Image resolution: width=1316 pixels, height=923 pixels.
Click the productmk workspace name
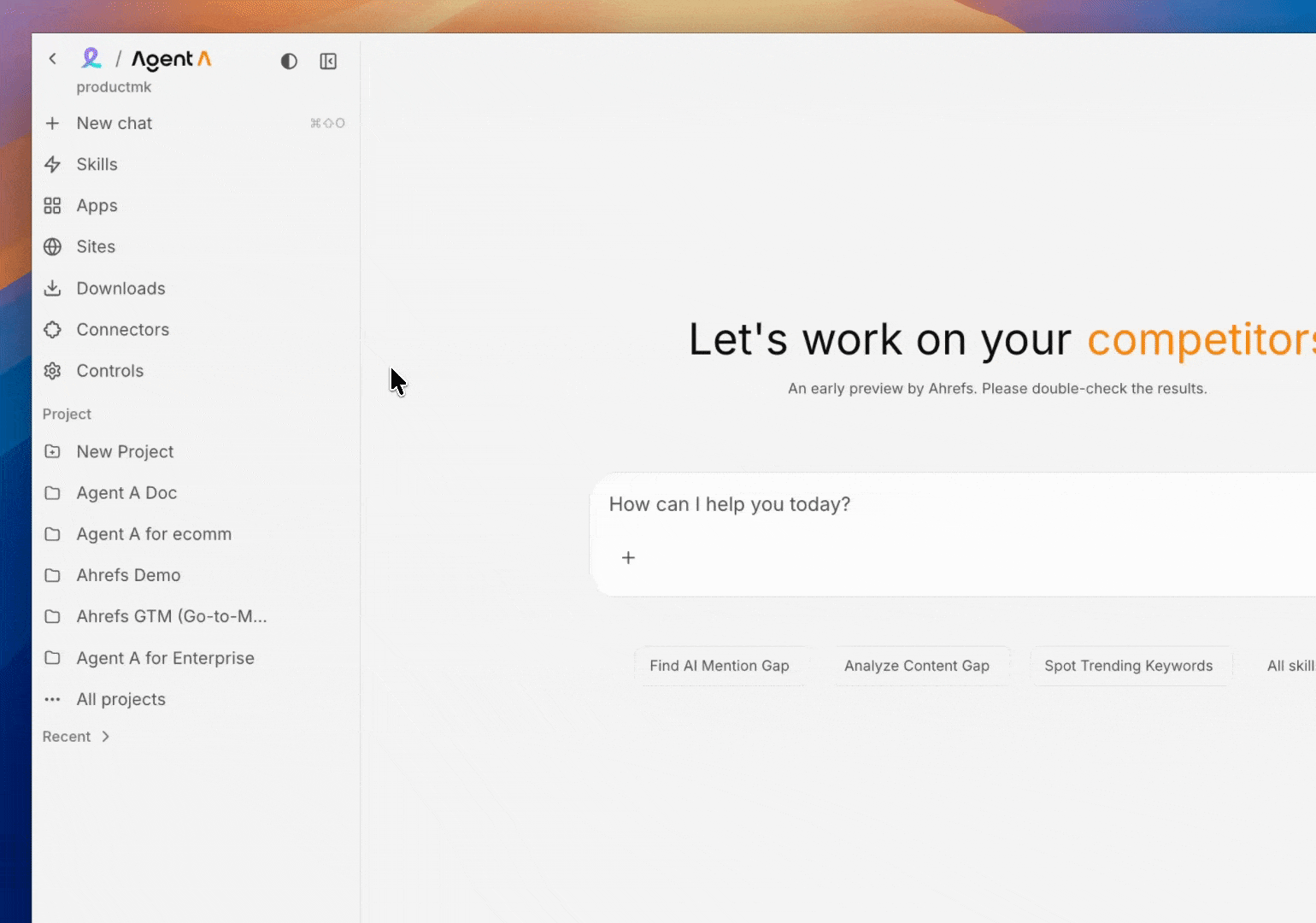114,87
